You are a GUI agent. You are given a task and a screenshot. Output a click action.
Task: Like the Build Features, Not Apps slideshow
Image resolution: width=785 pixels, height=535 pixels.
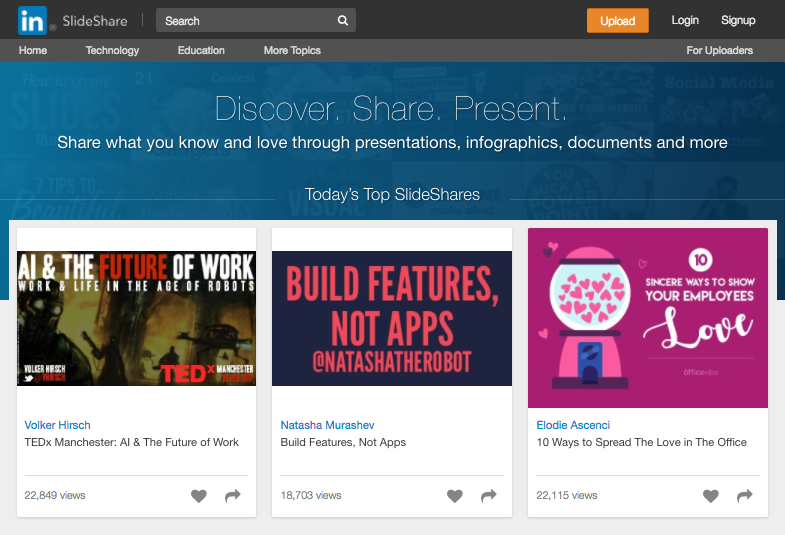[455, 495]
